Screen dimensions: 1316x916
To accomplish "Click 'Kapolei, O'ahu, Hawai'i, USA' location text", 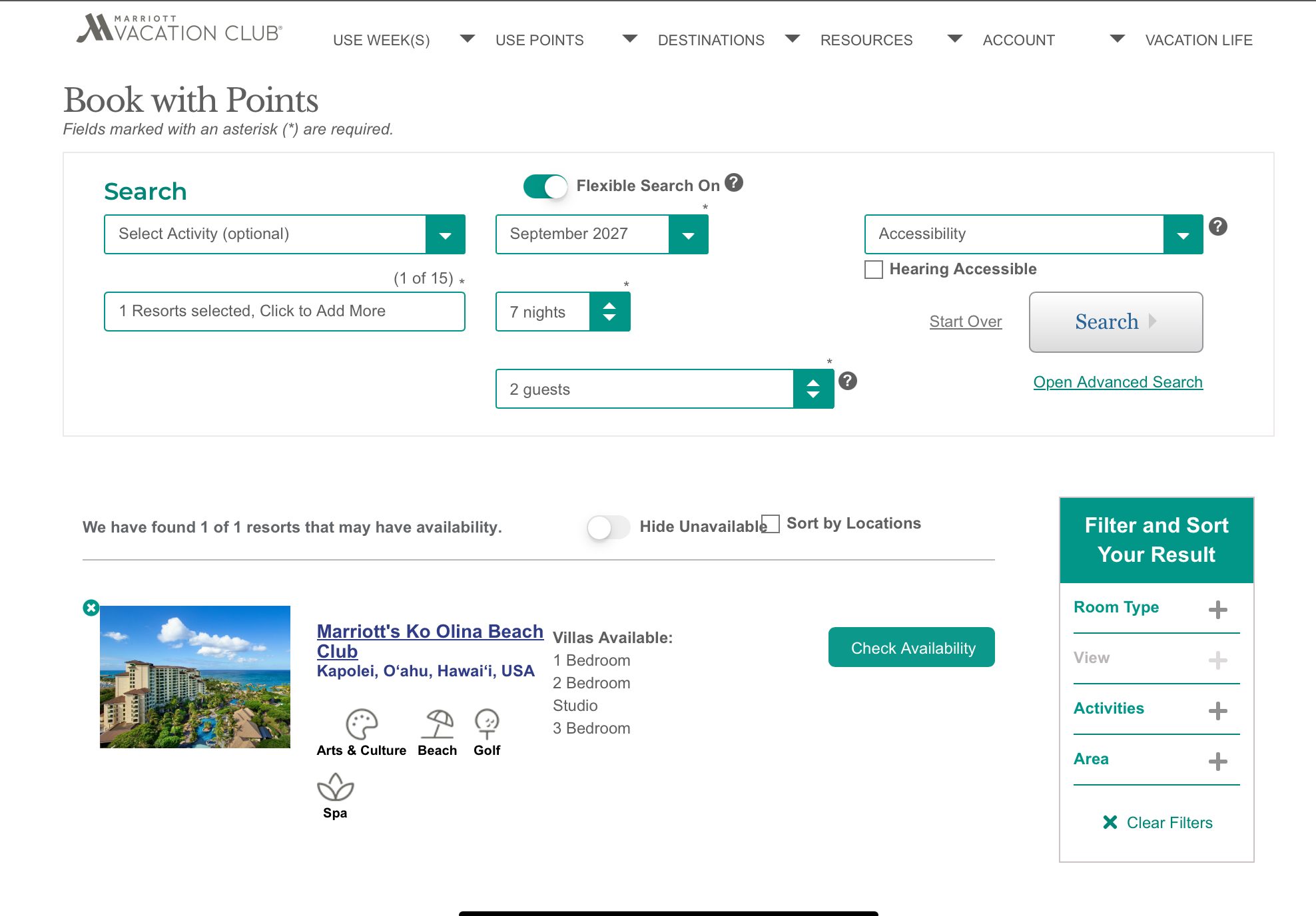I will [x=426, y=671].
